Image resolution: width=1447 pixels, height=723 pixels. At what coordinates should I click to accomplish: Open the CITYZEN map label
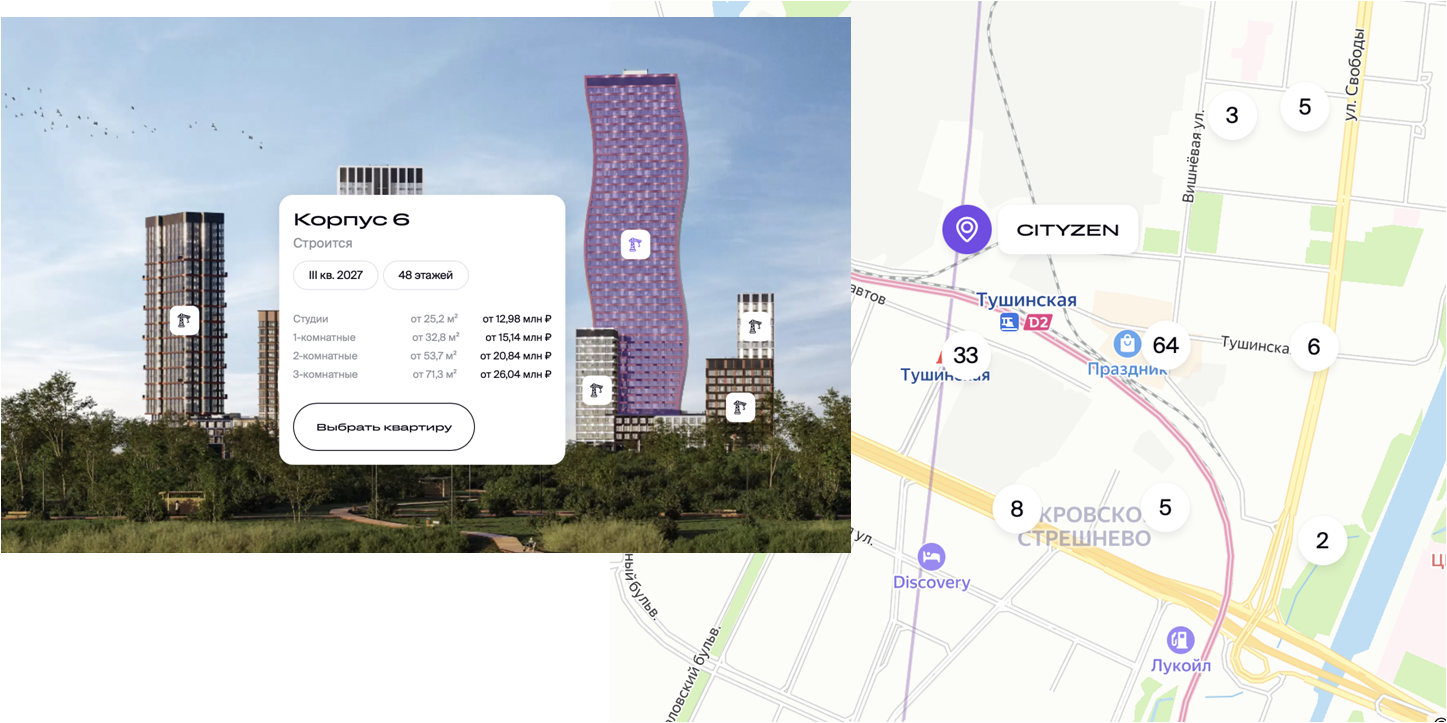point(1068,230)
